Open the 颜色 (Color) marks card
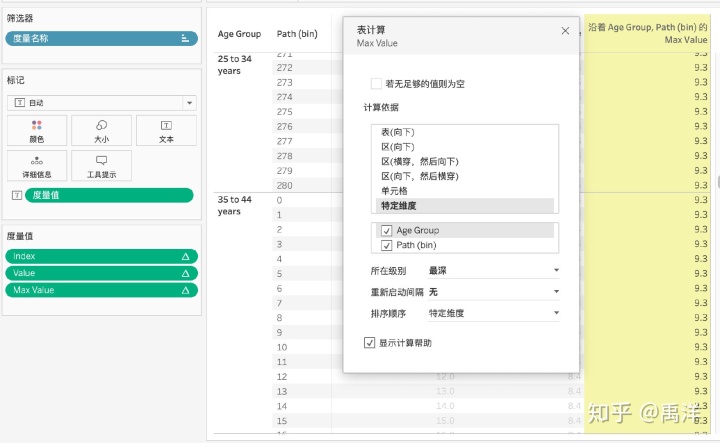The width and height of the screenshot is (720, 443). tap(37, 131)
